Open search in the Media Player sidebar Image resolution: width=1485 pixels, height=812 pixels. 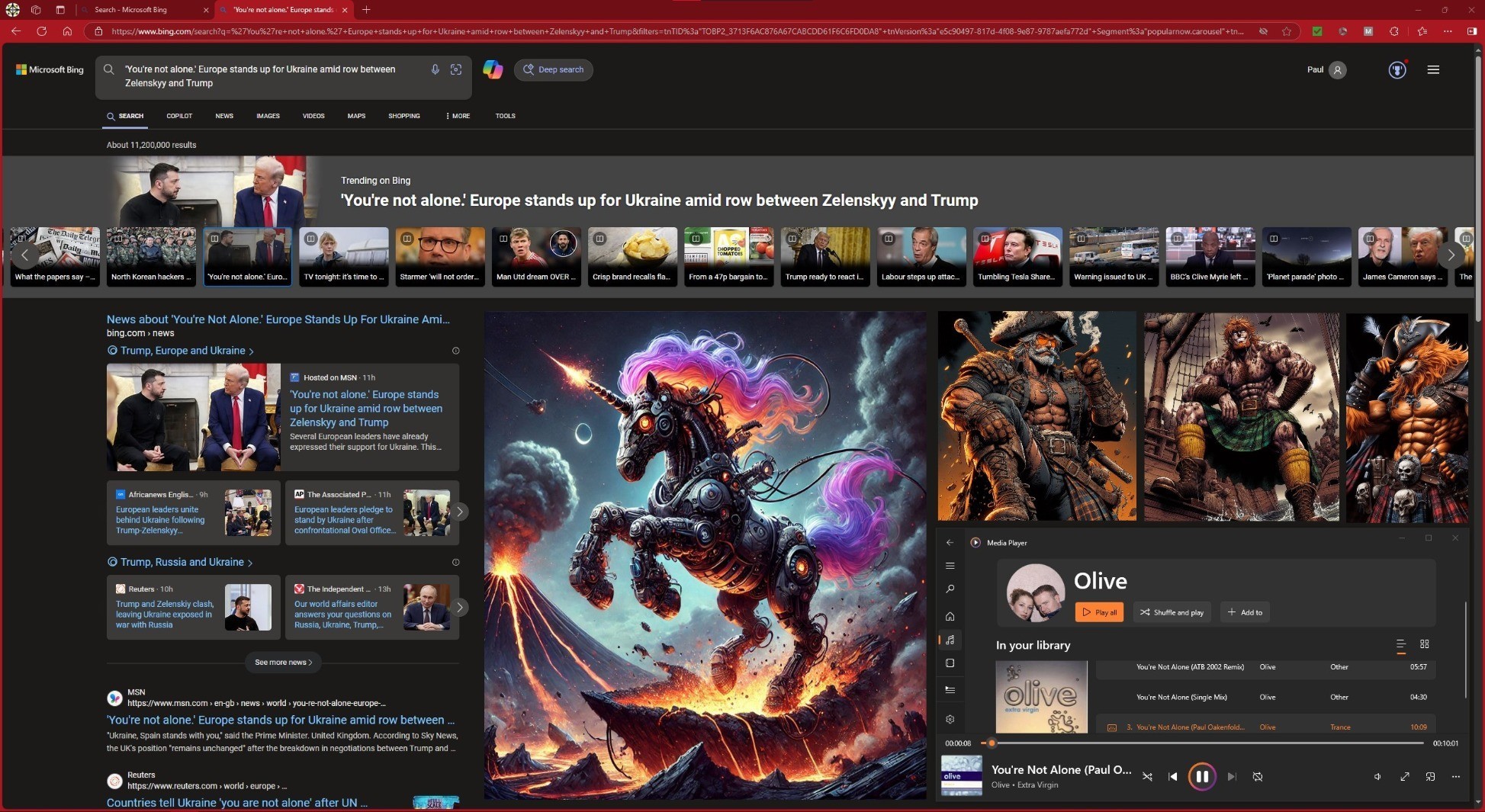point(950,589)
